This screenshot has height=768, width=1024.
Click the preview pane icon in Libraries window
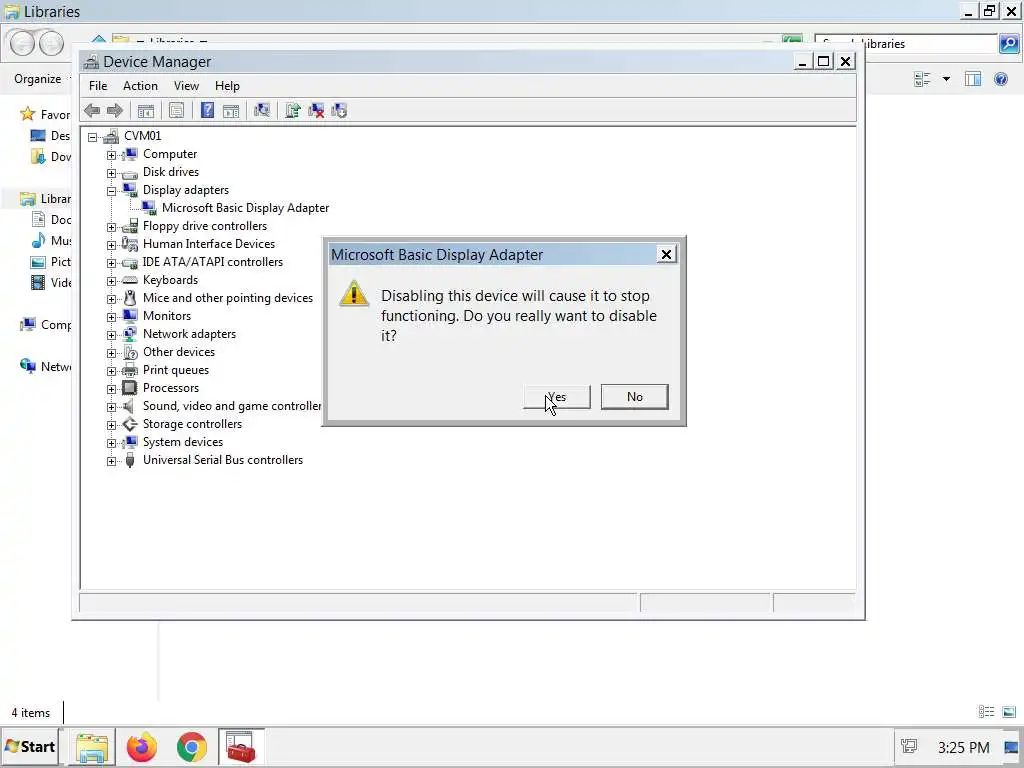(972, 79)
